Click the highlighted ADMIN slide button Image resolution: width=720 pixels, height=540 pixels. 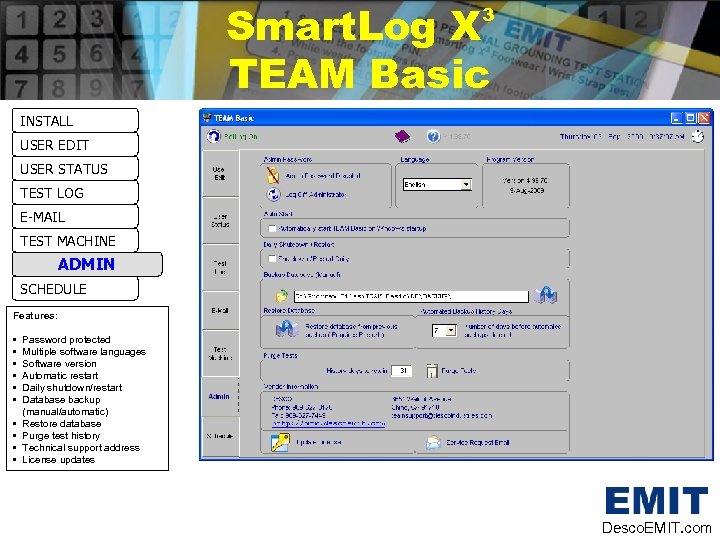pyautogui.click(x=87, y=264)
